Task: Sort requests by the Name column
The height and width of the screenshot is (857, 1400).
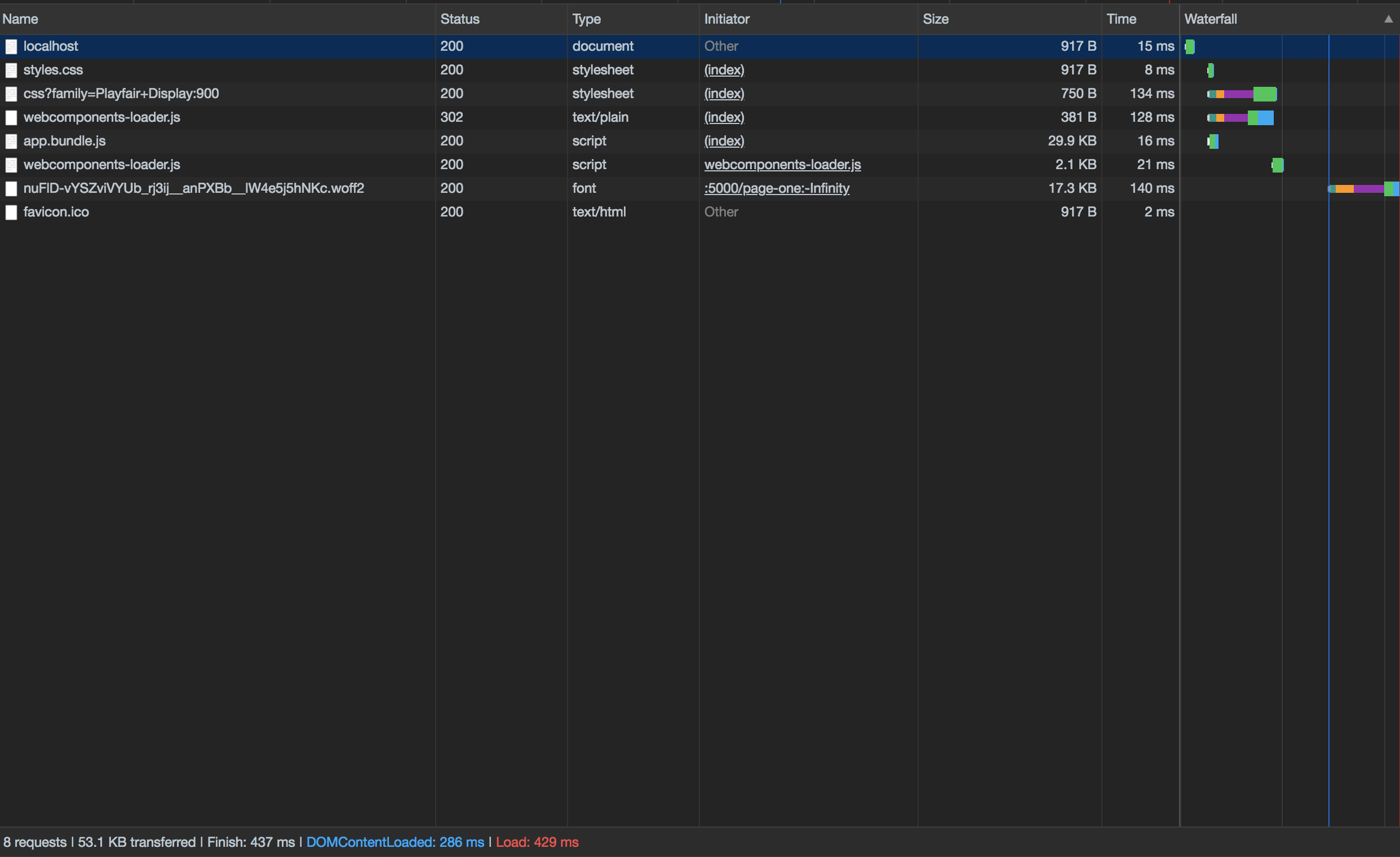Action: [20, 19]
